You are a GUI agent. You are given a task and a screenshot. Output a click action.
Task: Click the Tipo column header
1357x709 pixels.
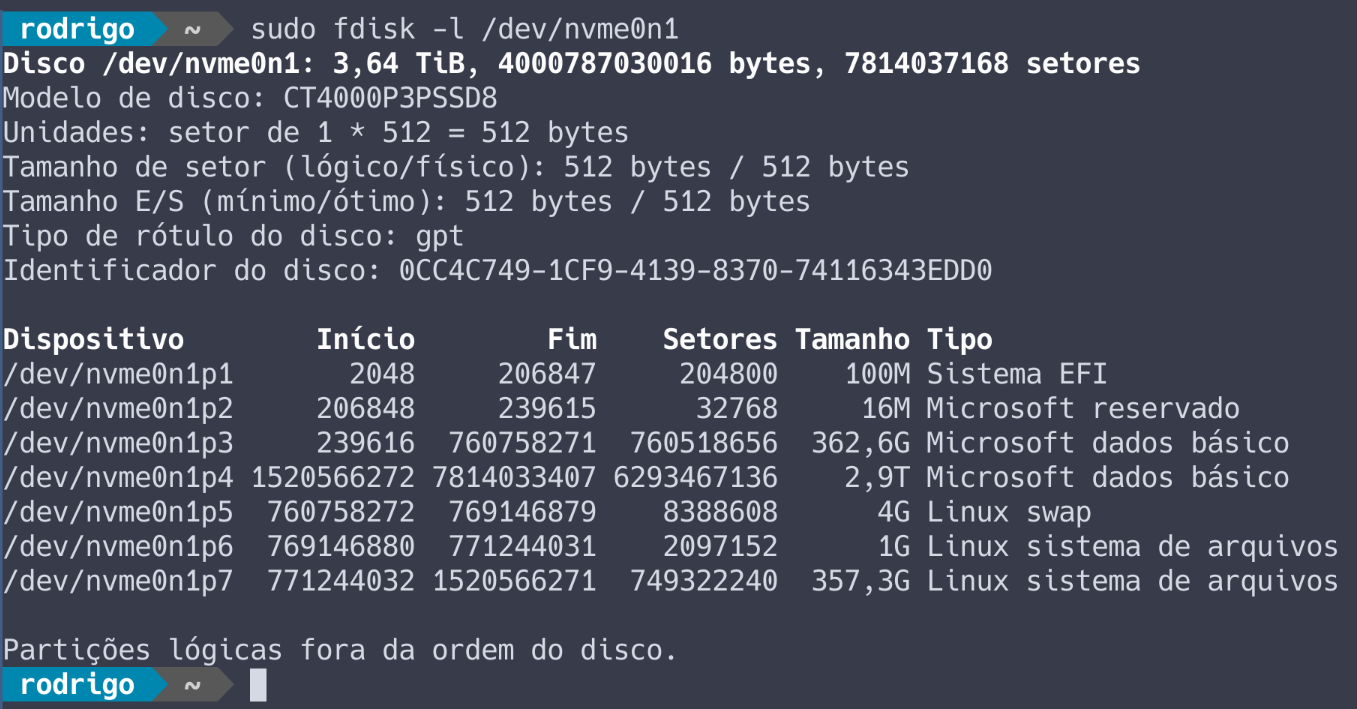coord(959,339)
